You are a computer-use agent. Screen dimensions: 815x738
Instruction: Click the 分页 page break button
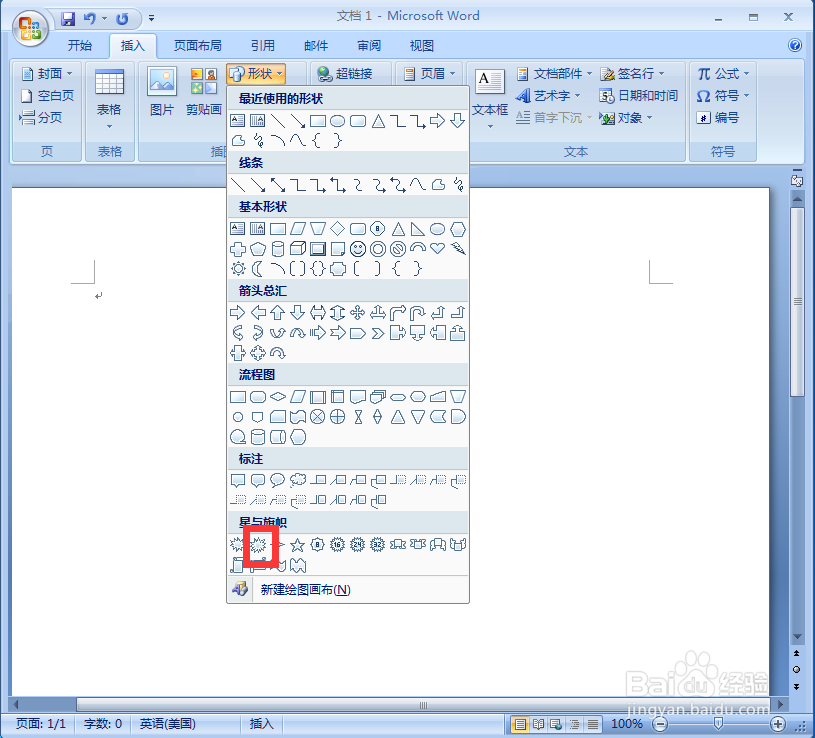41,117
